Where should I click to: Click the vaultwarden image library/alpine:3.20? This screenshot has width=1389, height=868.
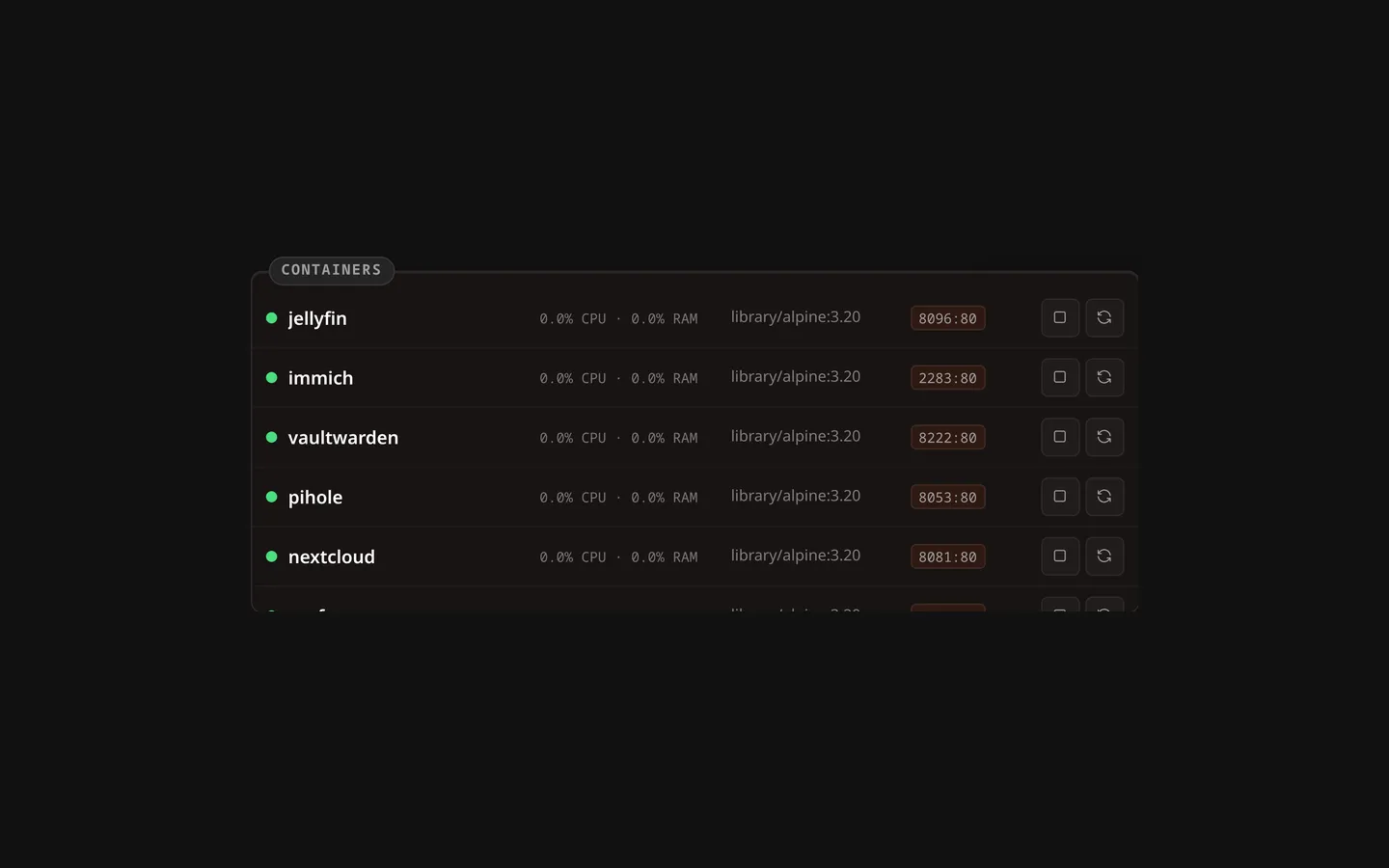tap(796, 436)
